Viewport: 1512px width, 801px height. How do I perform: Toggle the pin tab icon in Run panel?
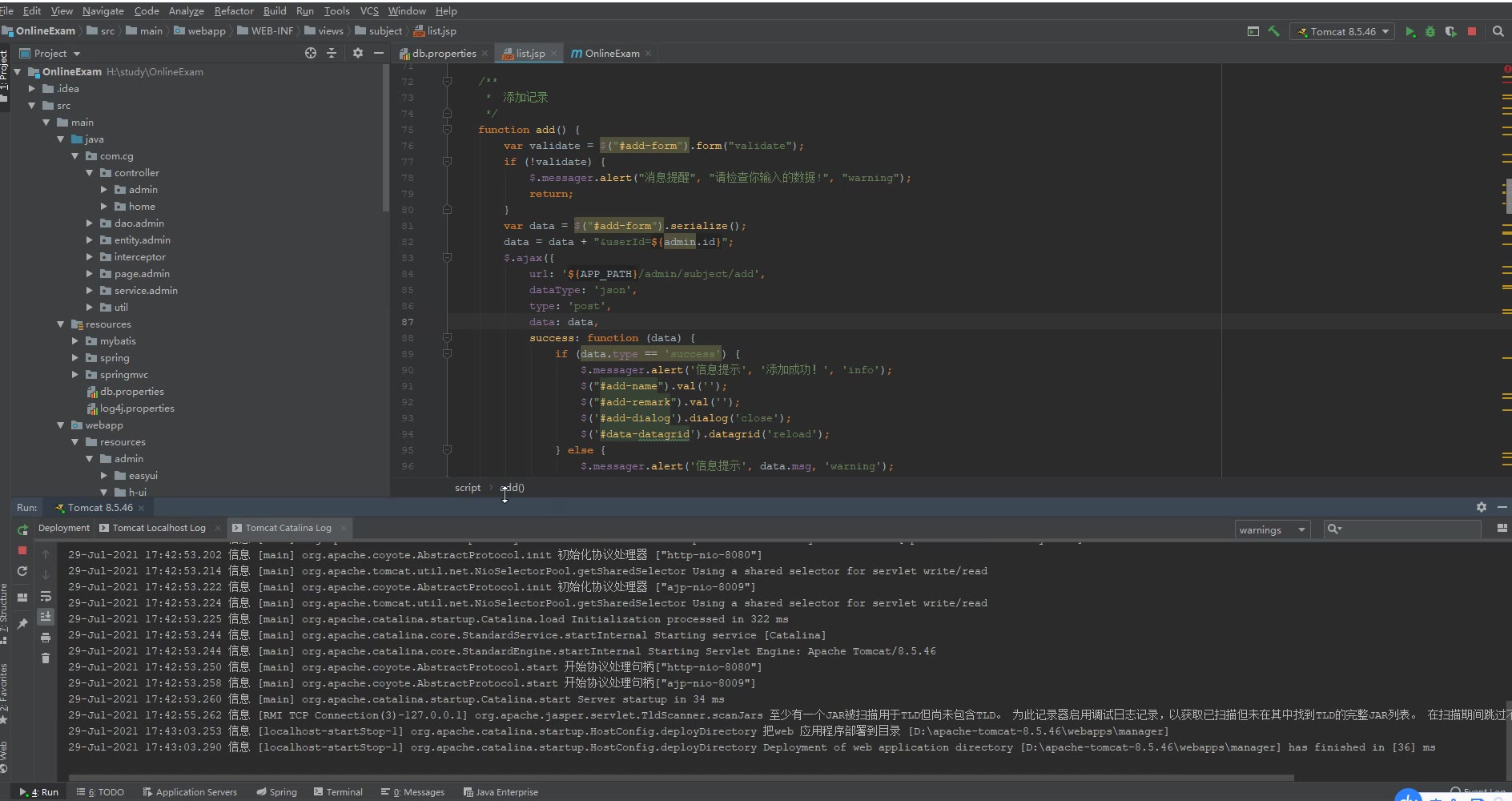point(22,623)
